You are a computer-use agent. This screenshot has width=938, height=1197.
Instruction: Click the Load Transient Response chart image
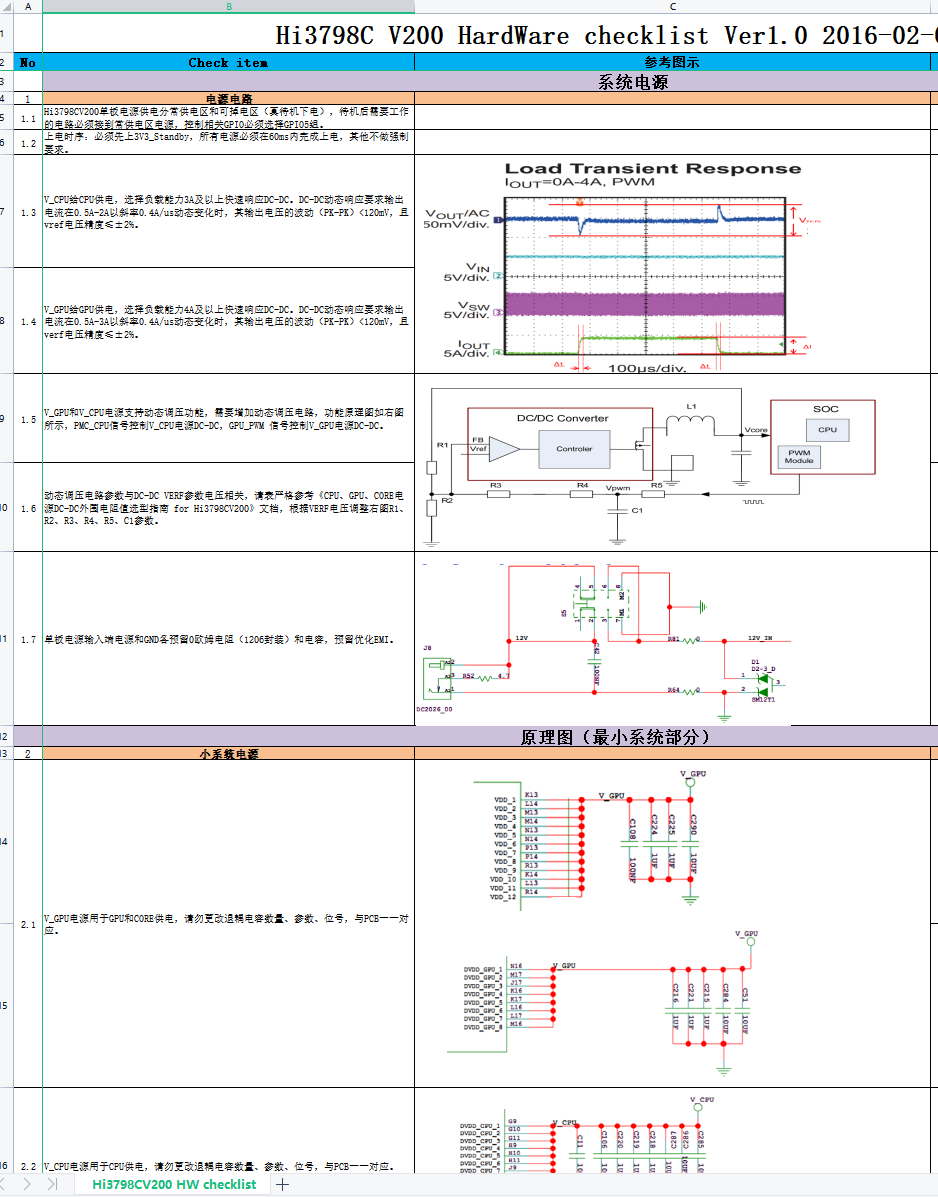tap(650, 265)
